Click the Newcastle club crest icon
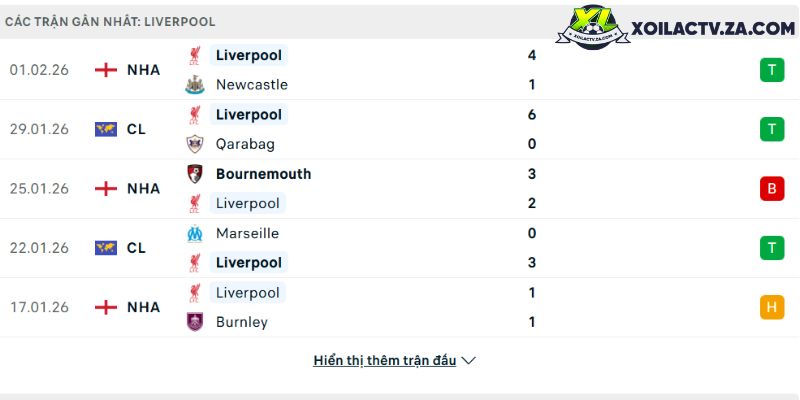800x400 pixels. [194, 85]
